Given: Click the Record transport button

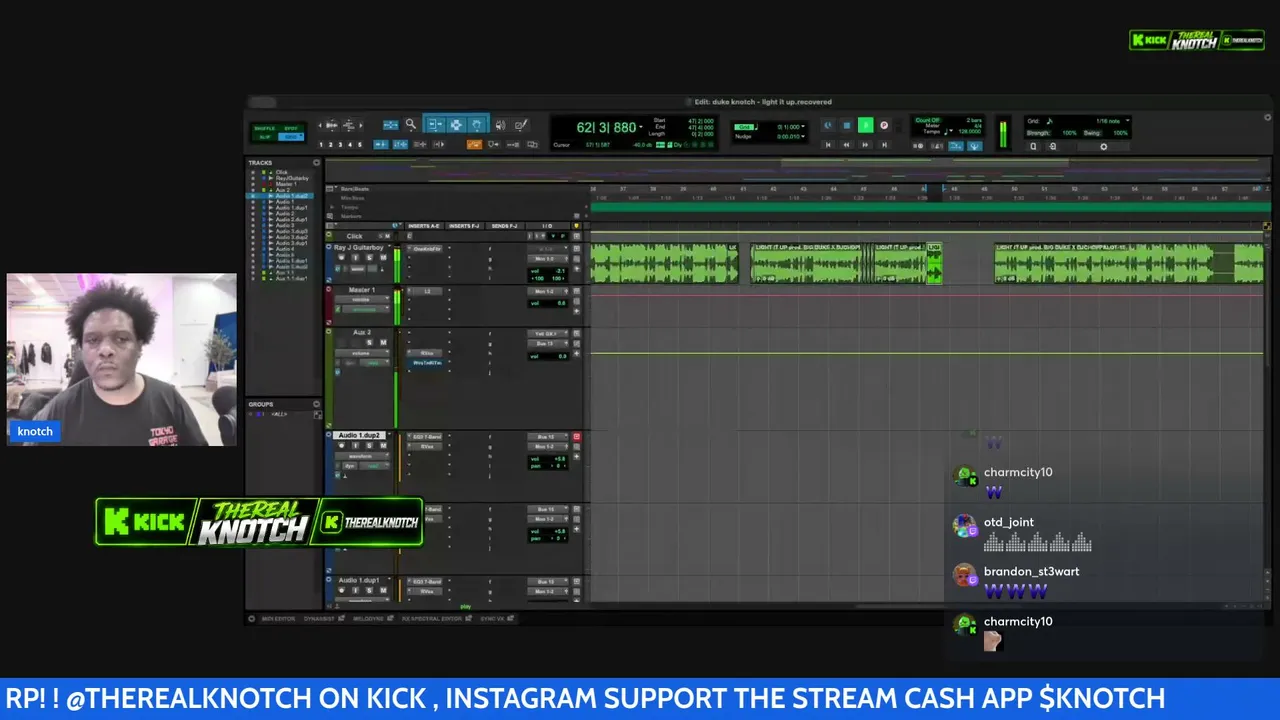Looking at the screenshot, I should (x=884, y=125).
